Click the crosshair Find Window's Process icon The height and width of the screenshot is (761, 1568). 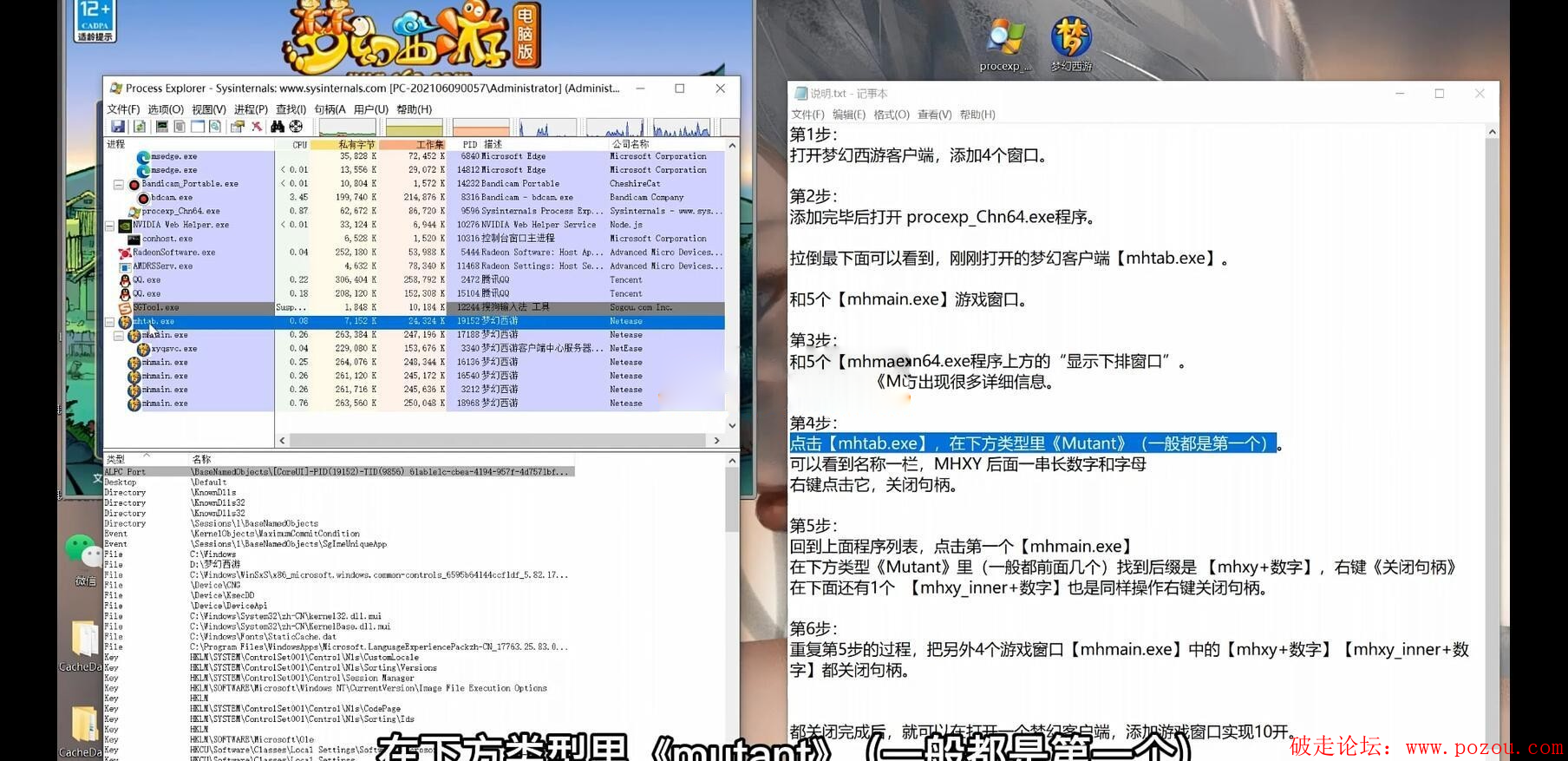pos(296,127)
